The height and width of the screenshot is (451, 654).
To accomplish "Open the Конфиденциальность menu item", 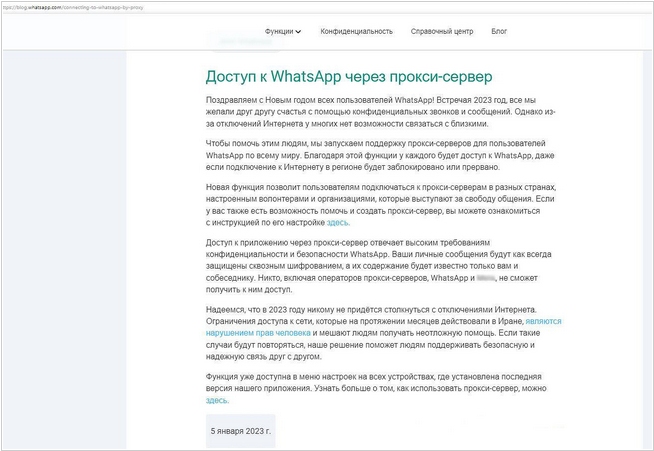I will (357, 31).
